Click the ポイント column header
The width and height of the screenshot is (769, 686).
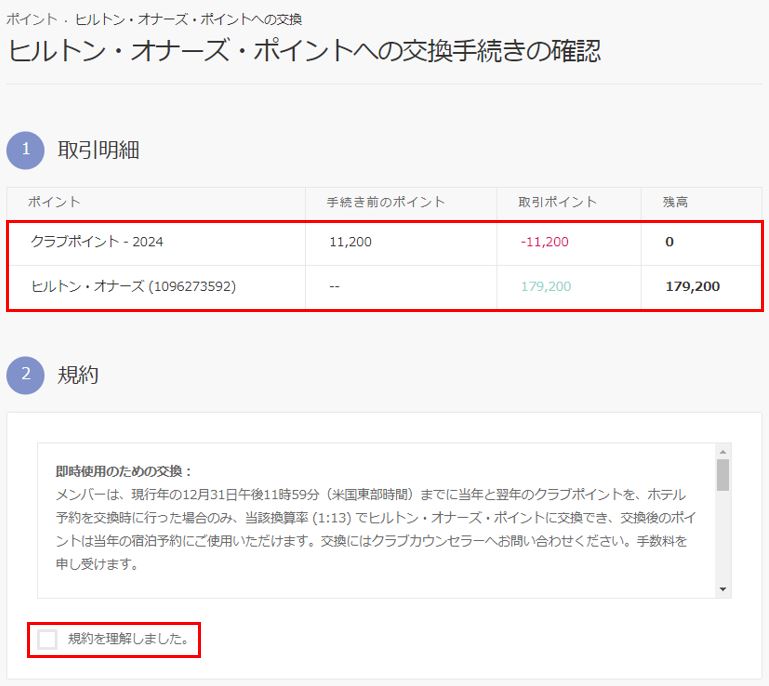tap(54, 202)
